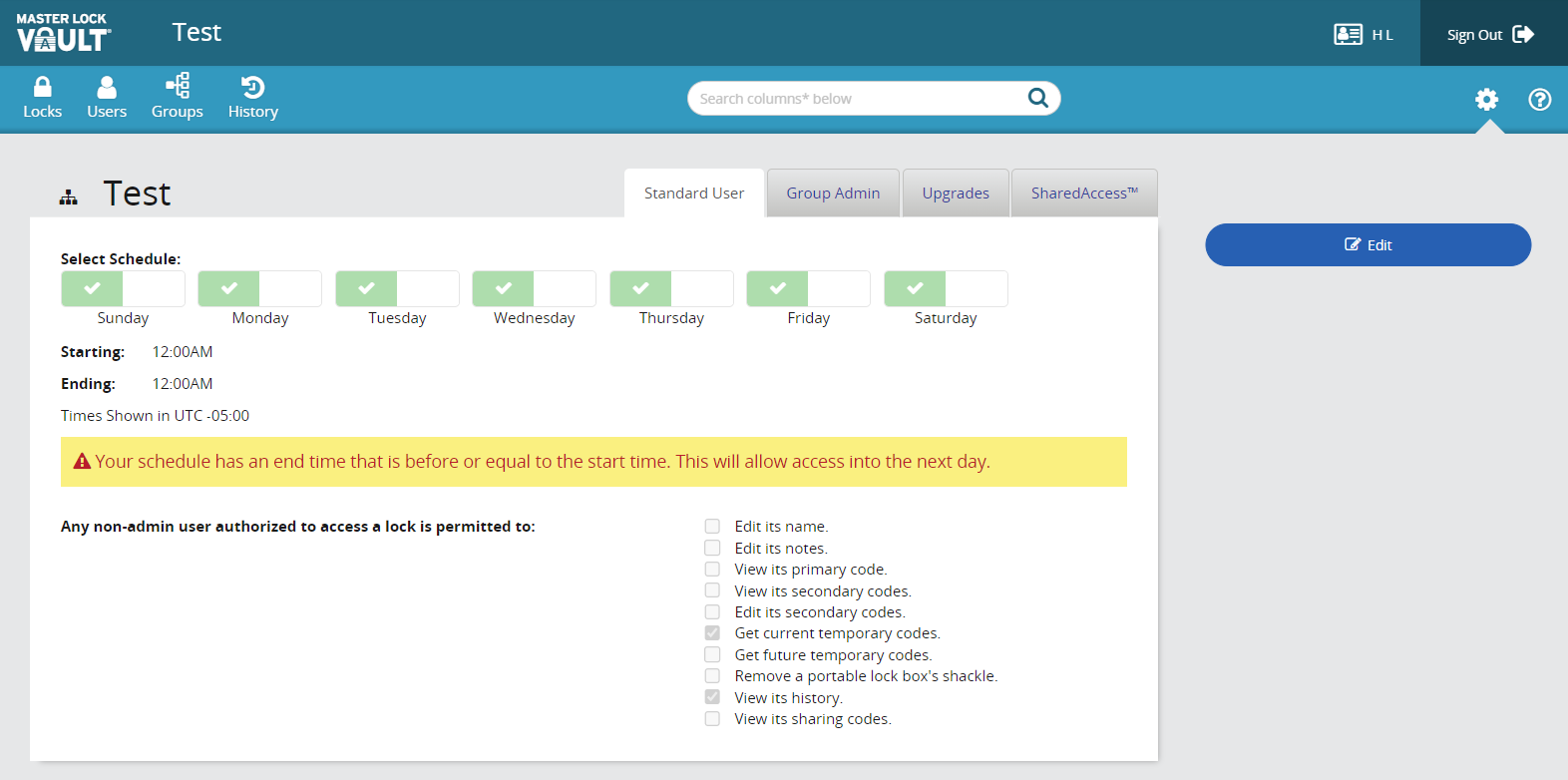Open the help question mark icon
The height and width of the screenshot is (780, 1568).
click(x=1539, y=99)
